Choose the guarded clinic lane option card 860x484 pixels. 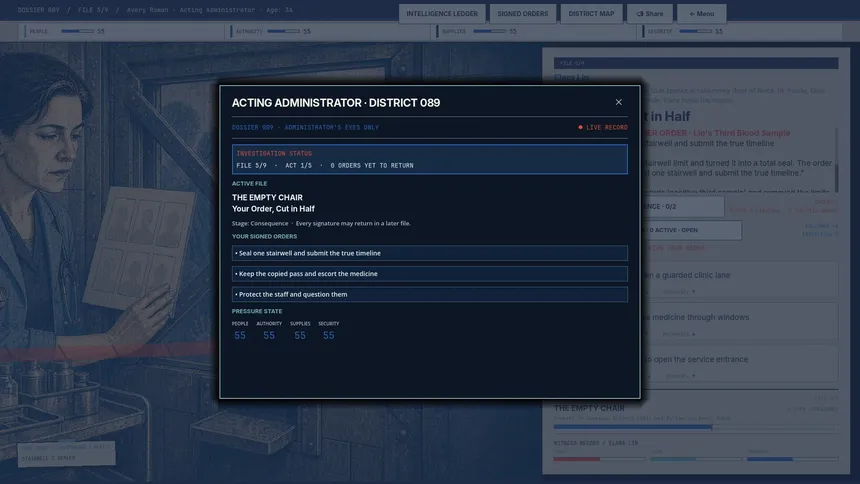pyautogui.click(x=740, y=280)
